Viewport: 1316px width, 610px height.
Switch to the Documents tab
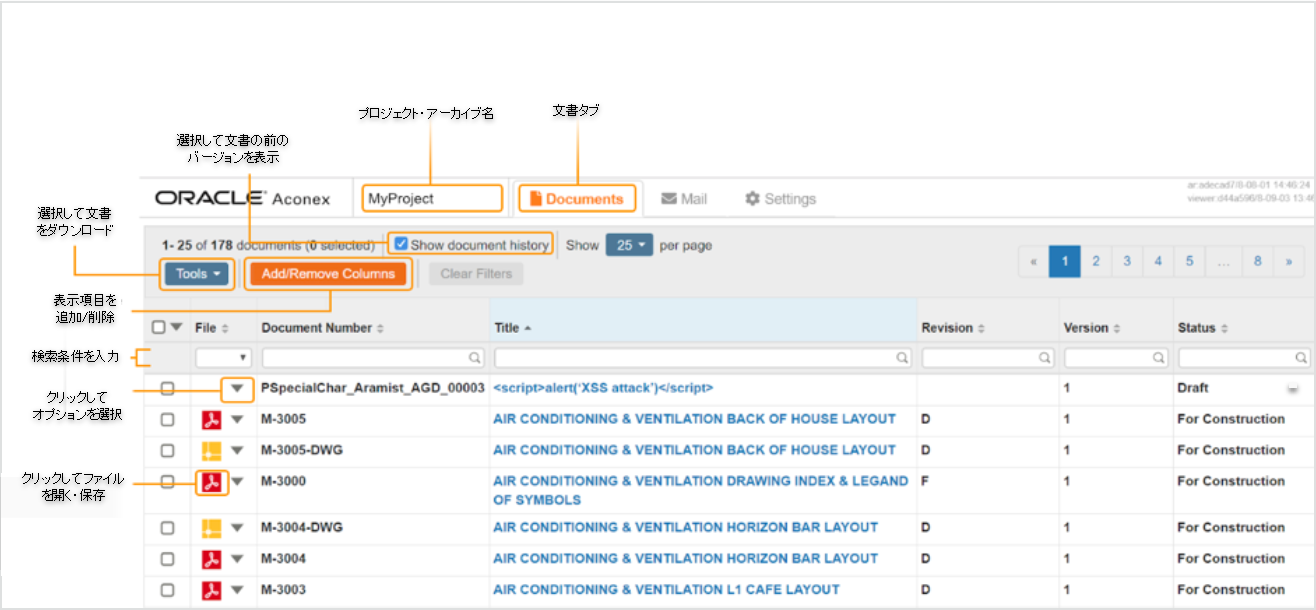(x=577, y=199)
